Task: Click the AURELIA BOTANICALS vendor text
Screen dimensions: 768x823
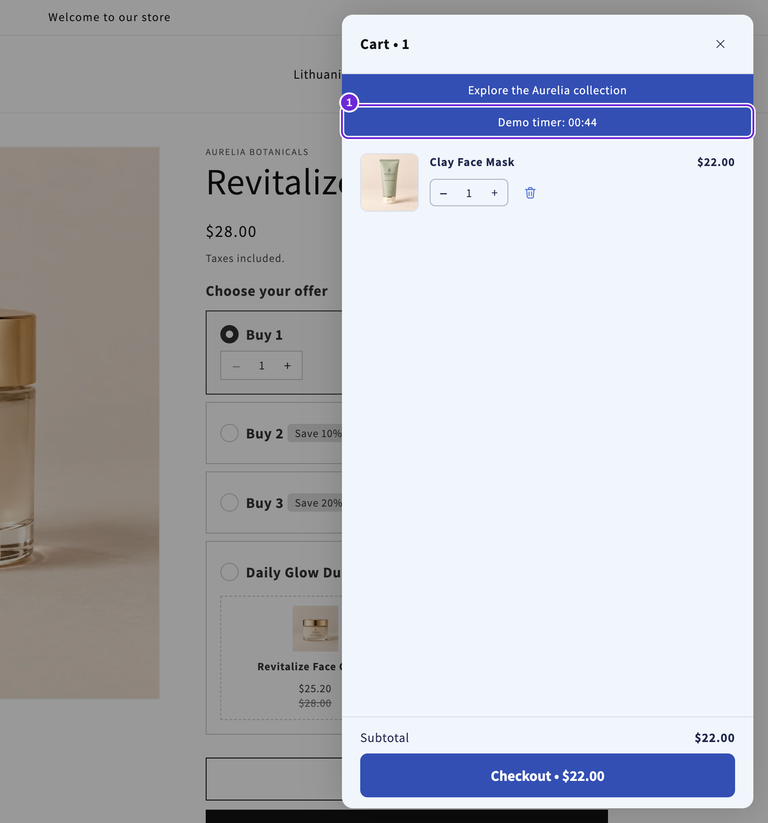Action: tap(257, 152)
